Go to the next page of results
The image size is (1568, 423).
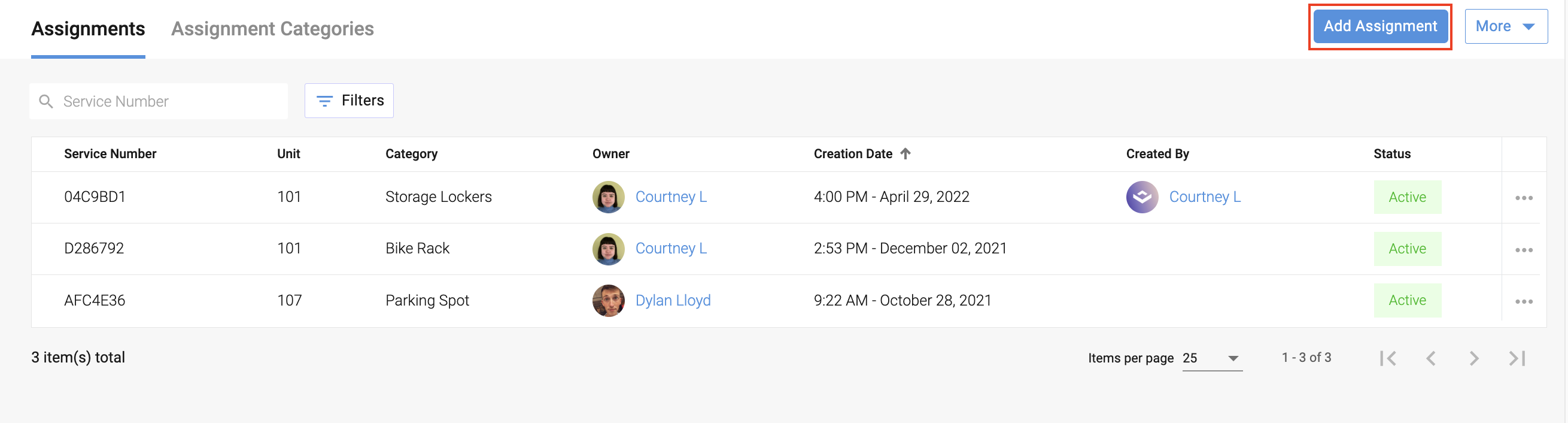1473,358
